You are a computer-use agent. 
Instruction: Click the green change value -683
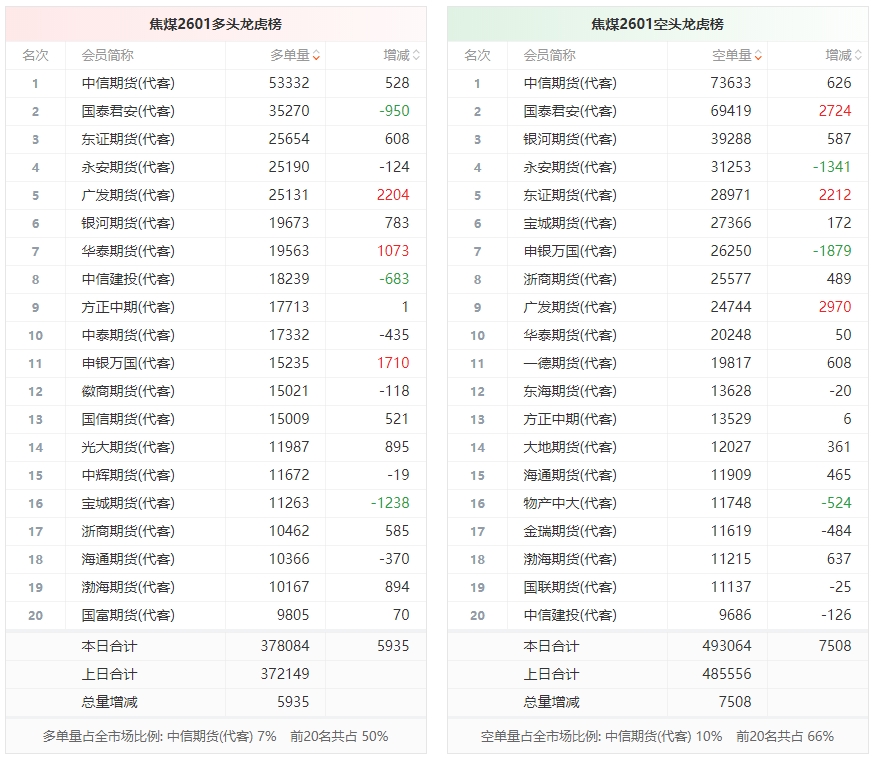point(394,279)
